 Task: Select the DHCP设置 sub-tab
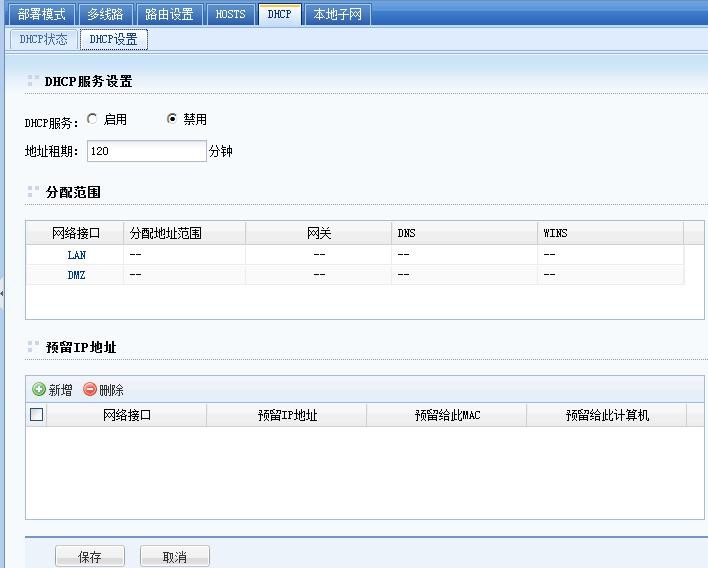point(113,39)
